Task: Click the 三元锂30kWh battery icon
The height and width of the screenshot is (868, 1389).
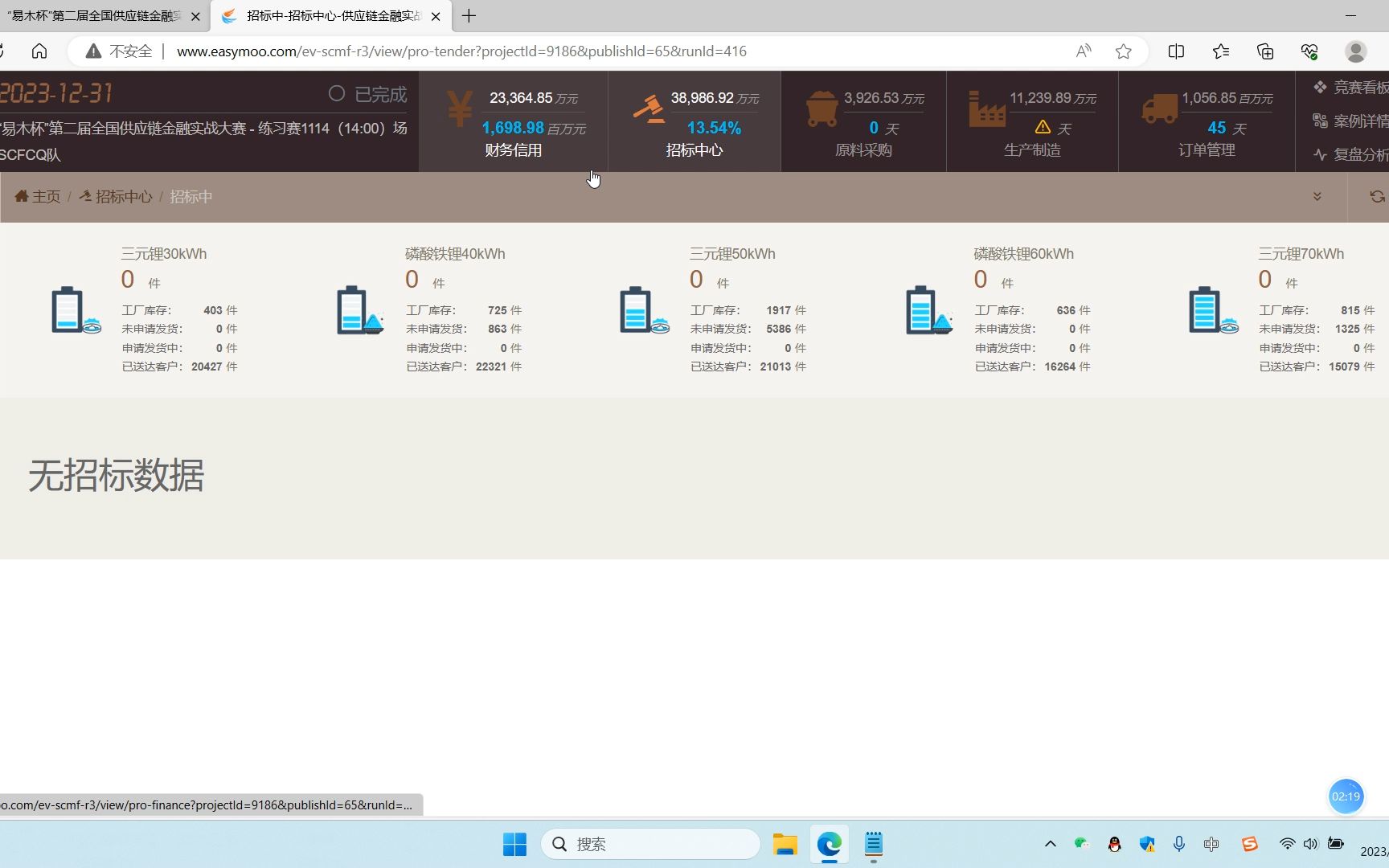Action: click(x=76, y=310)
